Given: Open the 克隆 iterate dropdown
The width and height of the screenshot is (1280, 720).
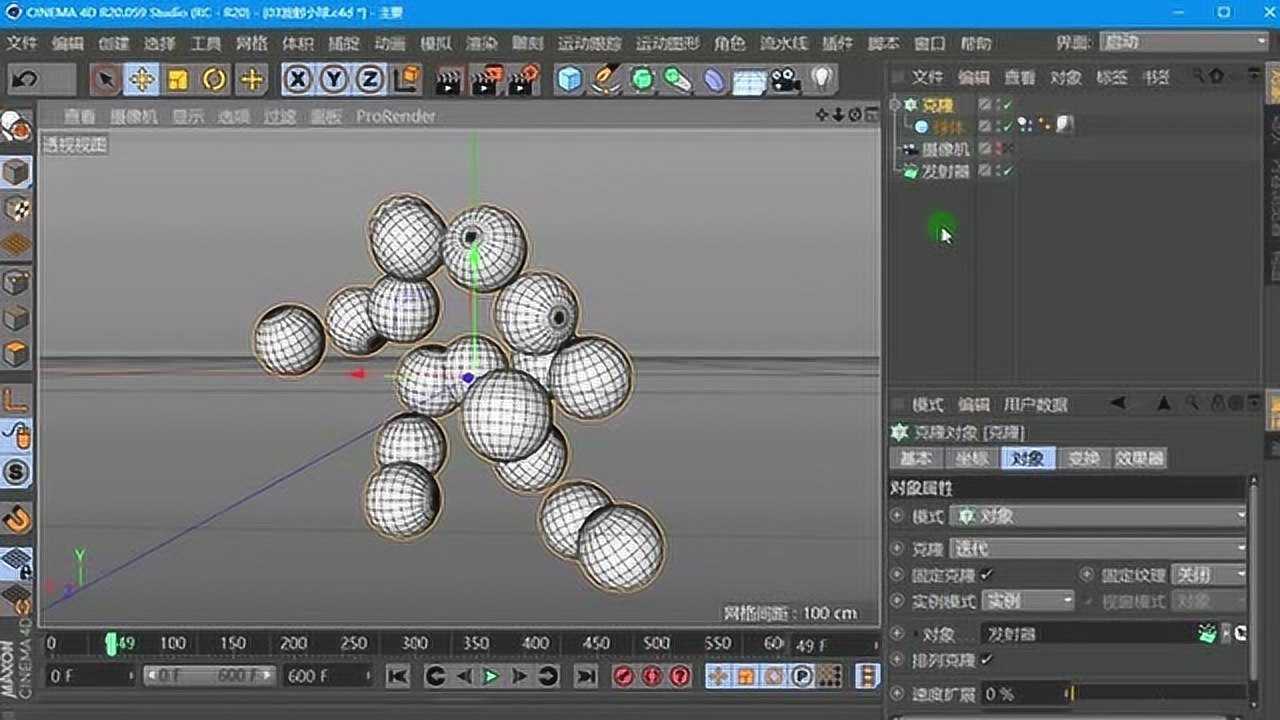Looking at the screenshot, I should coord(1098,549).
